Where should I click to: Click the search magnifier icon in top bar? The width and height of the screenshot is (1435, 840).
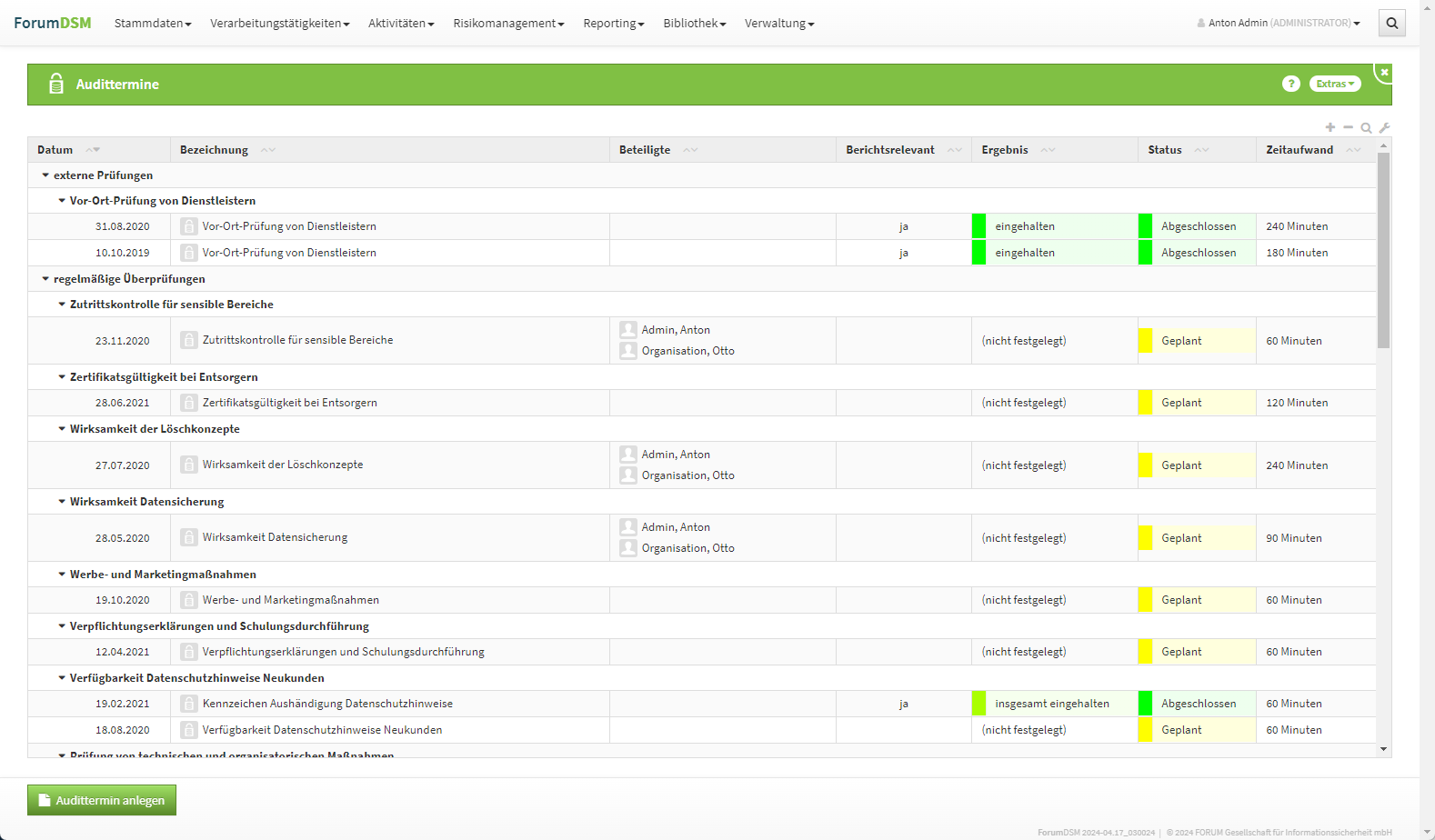pyautogui.click(x=1391, y=24)
